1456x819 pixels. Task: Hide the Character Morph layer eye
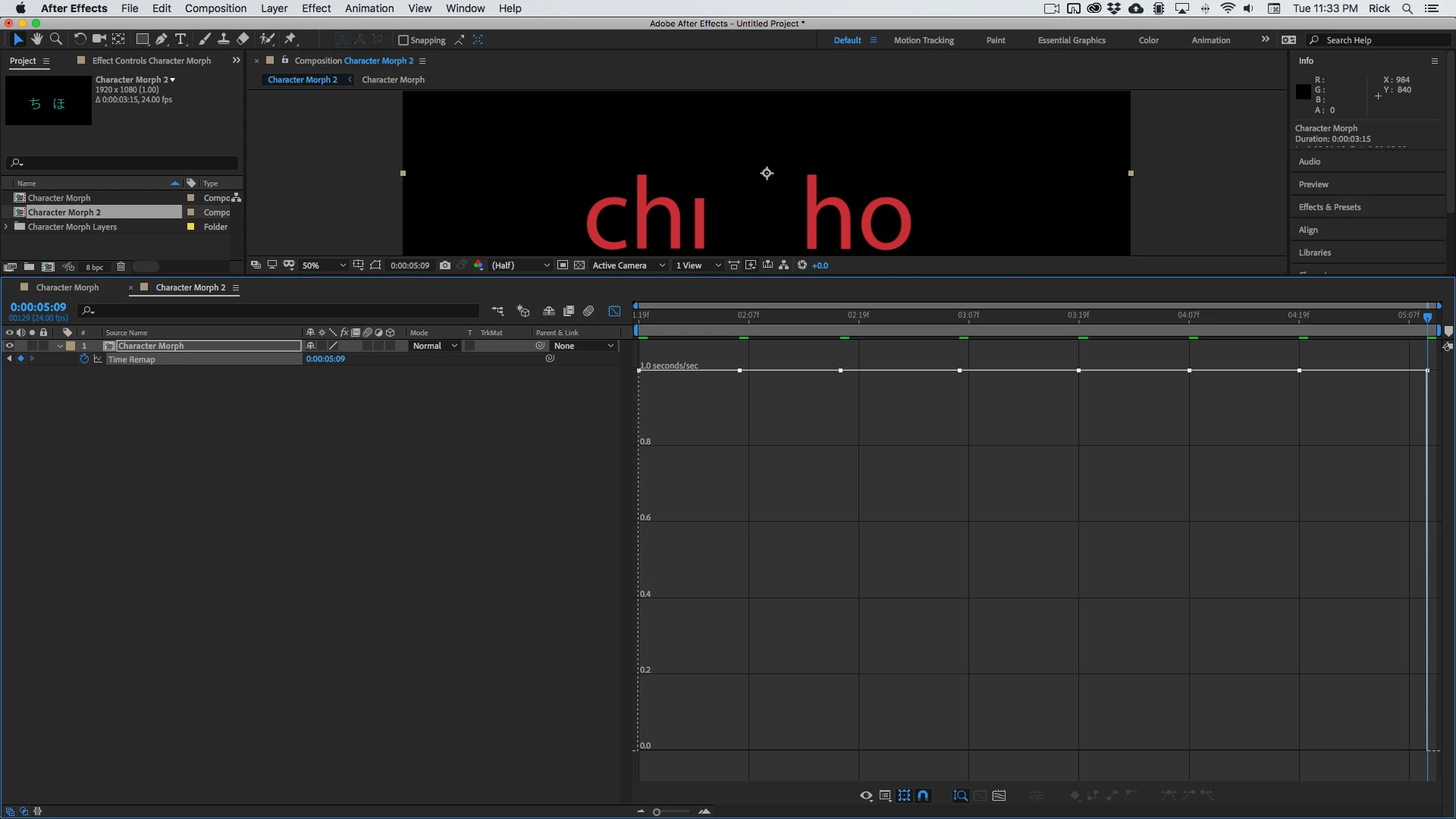[x=10, y=346]
